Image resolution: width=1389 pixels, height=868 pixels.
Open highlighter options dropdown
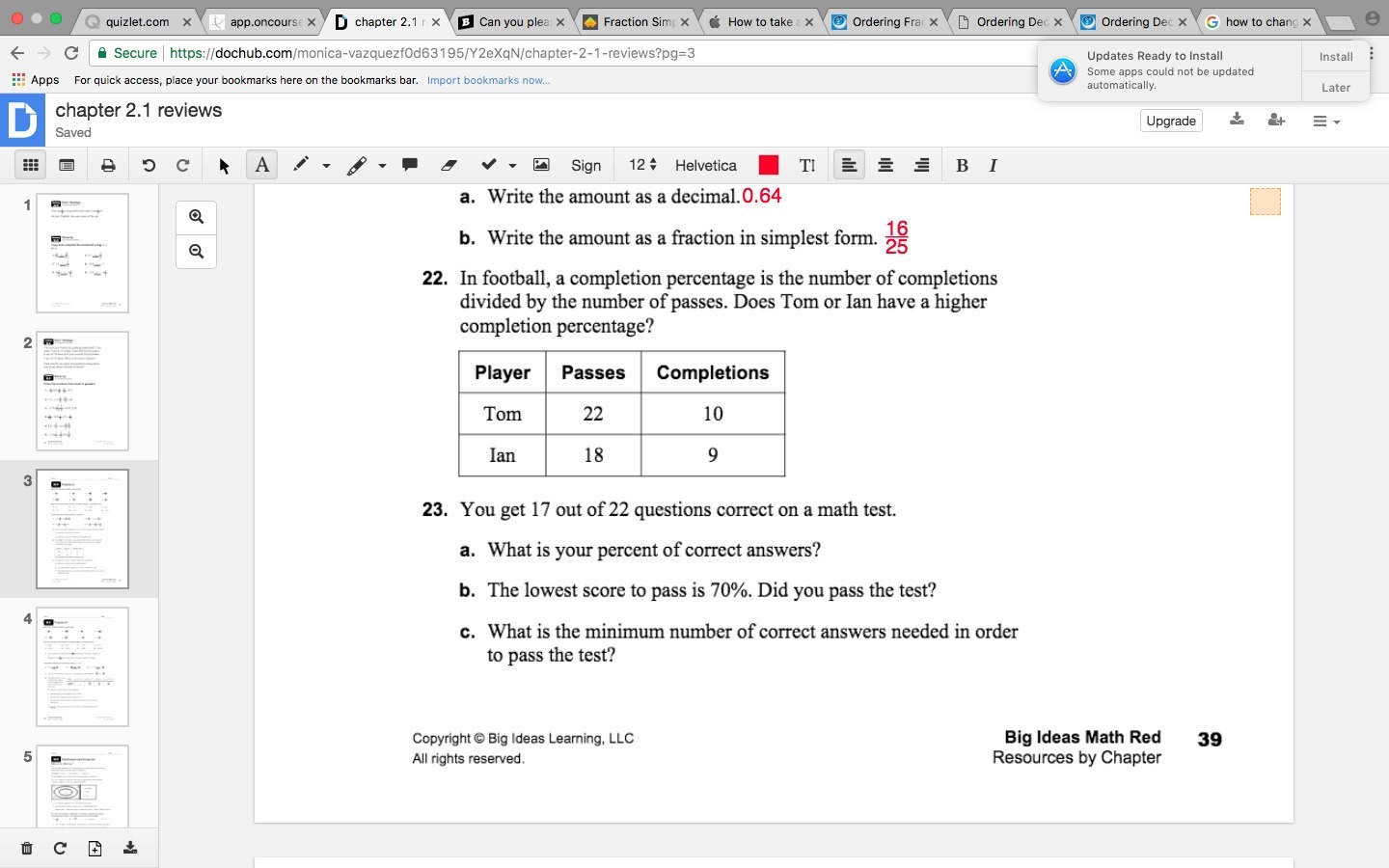(382, 166)
